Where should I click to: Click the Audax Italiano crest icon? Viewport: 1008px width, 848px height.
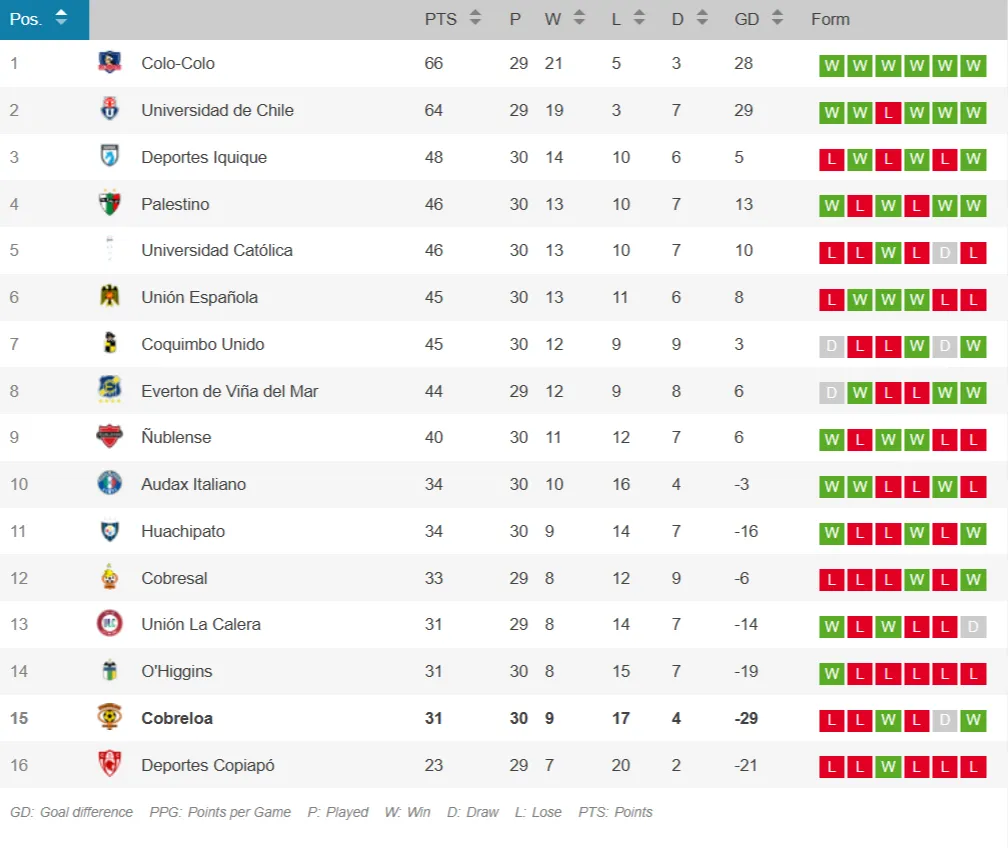click(110, 484)
